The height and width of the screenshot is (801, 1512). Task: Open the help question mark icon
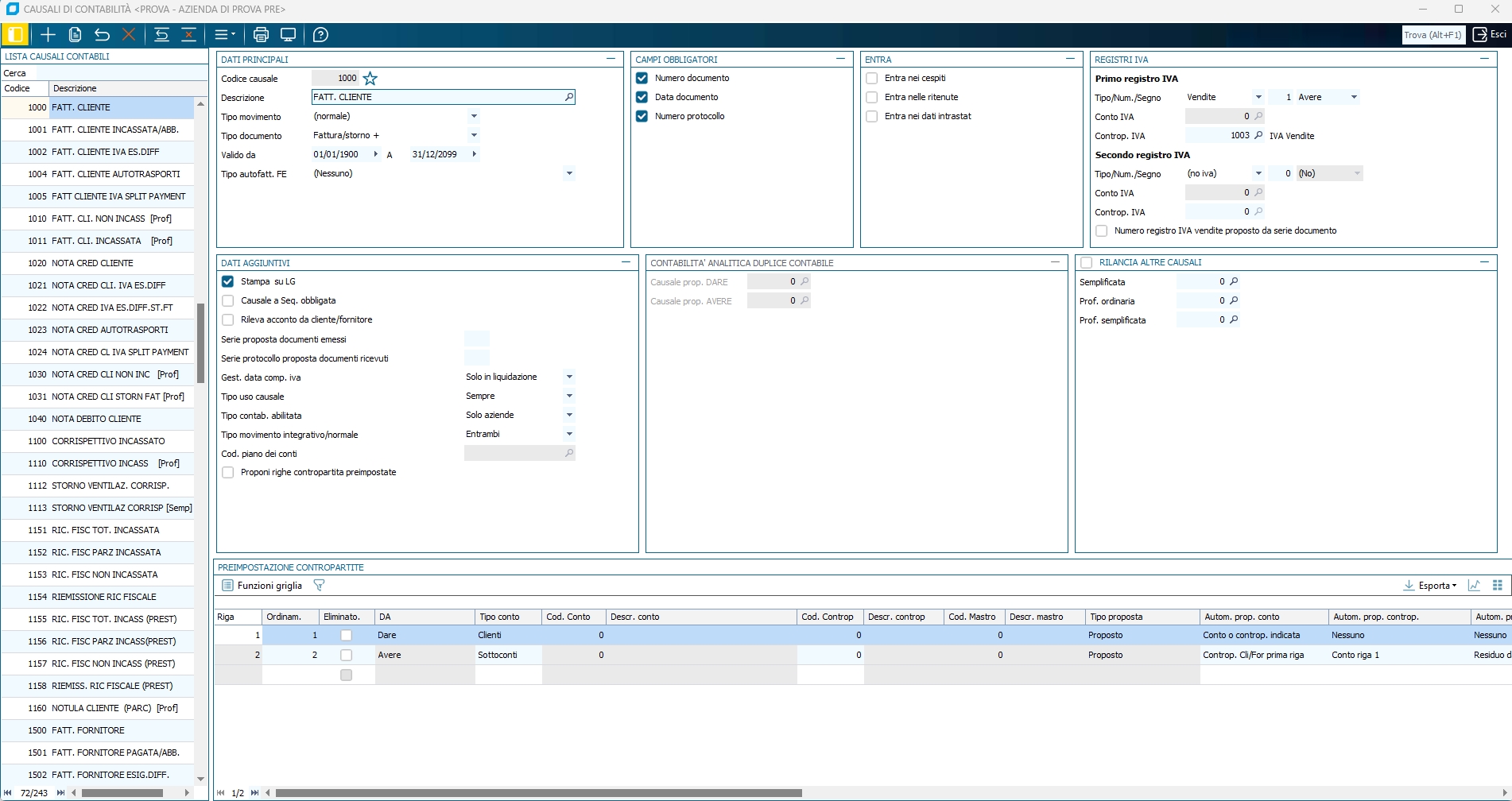[320, 35]
